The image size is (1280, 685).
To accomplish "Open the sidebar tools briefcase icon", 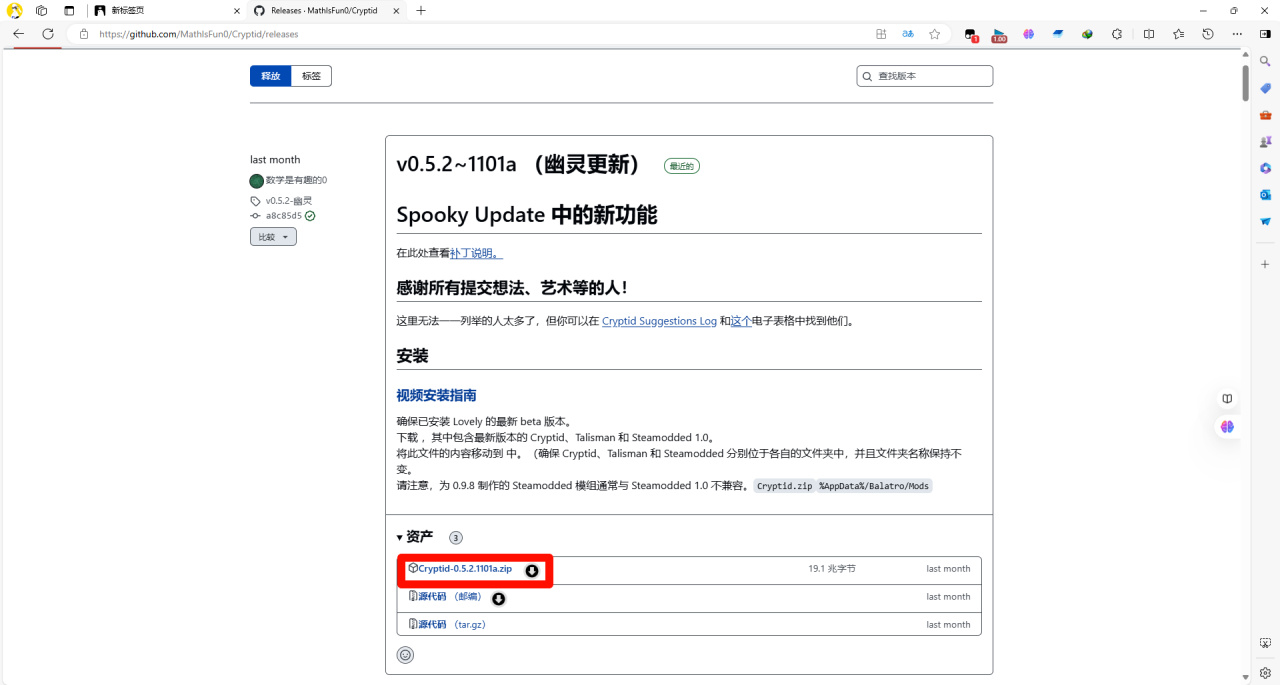I will pos(1265,115).
